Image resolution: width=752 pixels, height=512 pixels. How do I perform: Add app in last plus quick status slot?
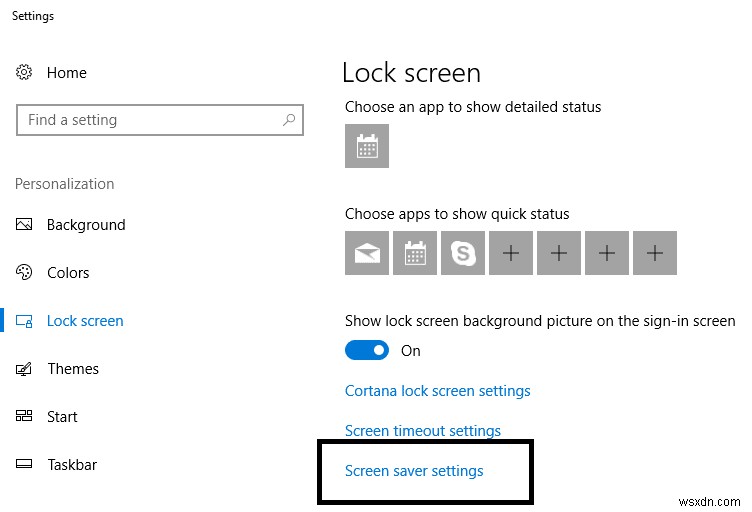point(655,253)
